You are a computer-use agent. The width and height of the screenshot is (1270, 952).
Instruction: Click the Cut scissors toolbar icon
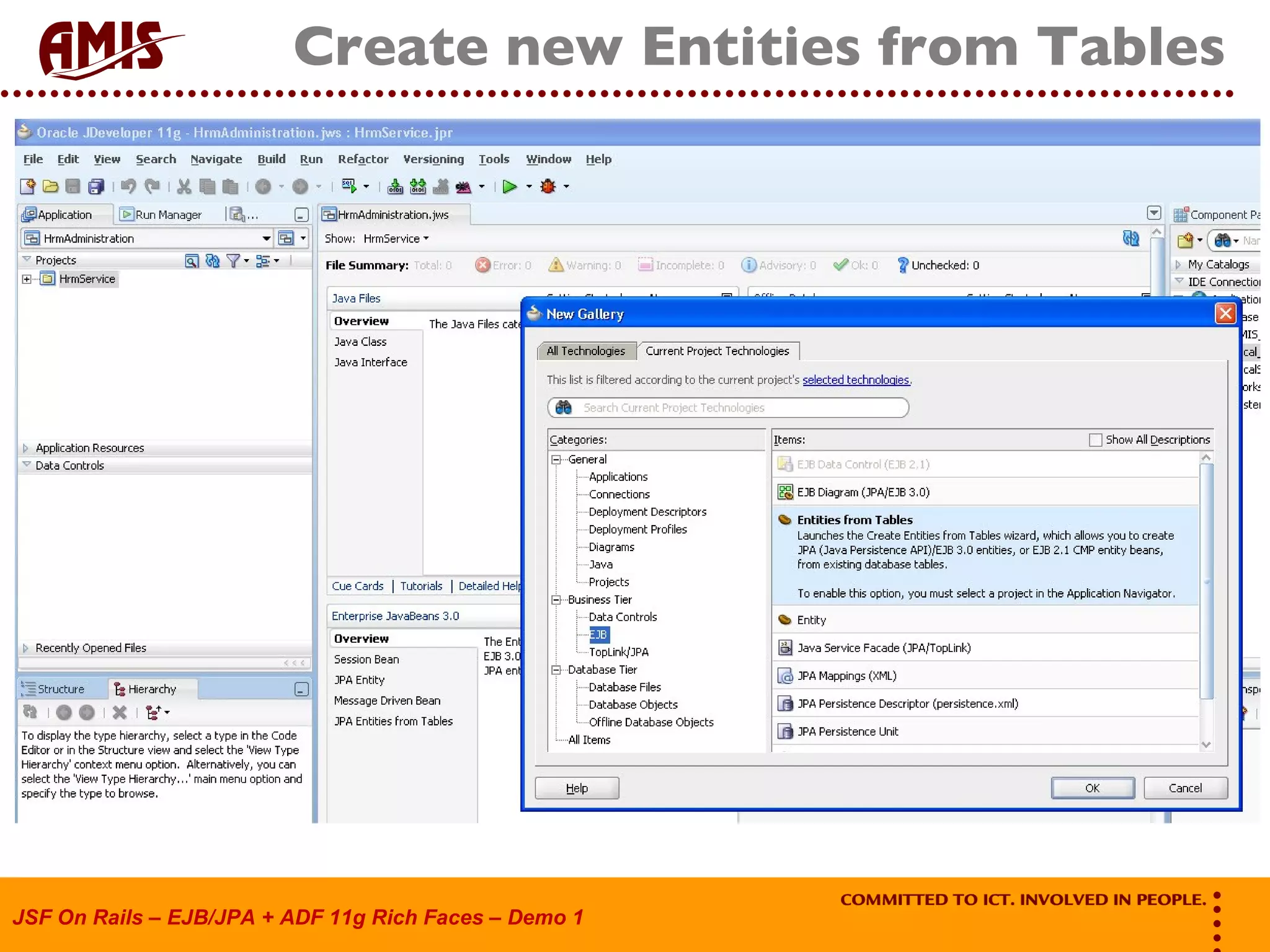pos(184,186)
